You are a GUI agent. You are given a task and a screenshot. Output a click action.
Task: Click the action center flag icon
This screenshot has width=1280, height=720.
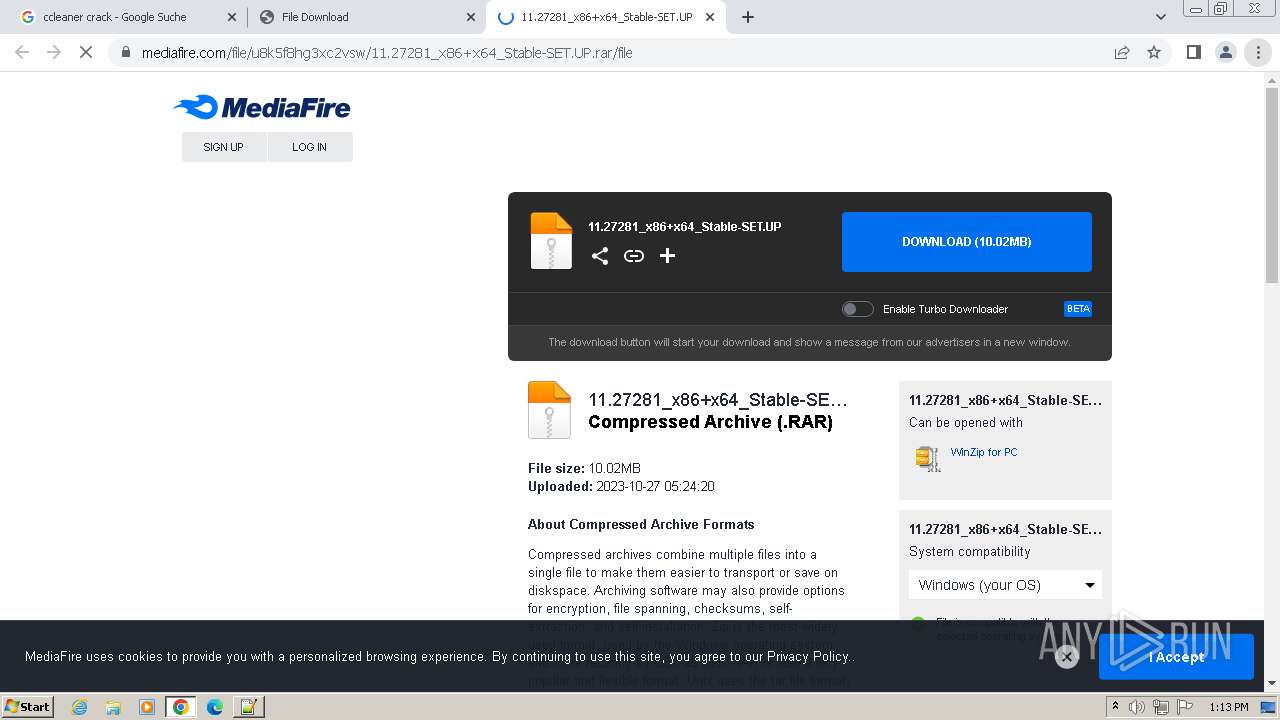(1184, 707)
